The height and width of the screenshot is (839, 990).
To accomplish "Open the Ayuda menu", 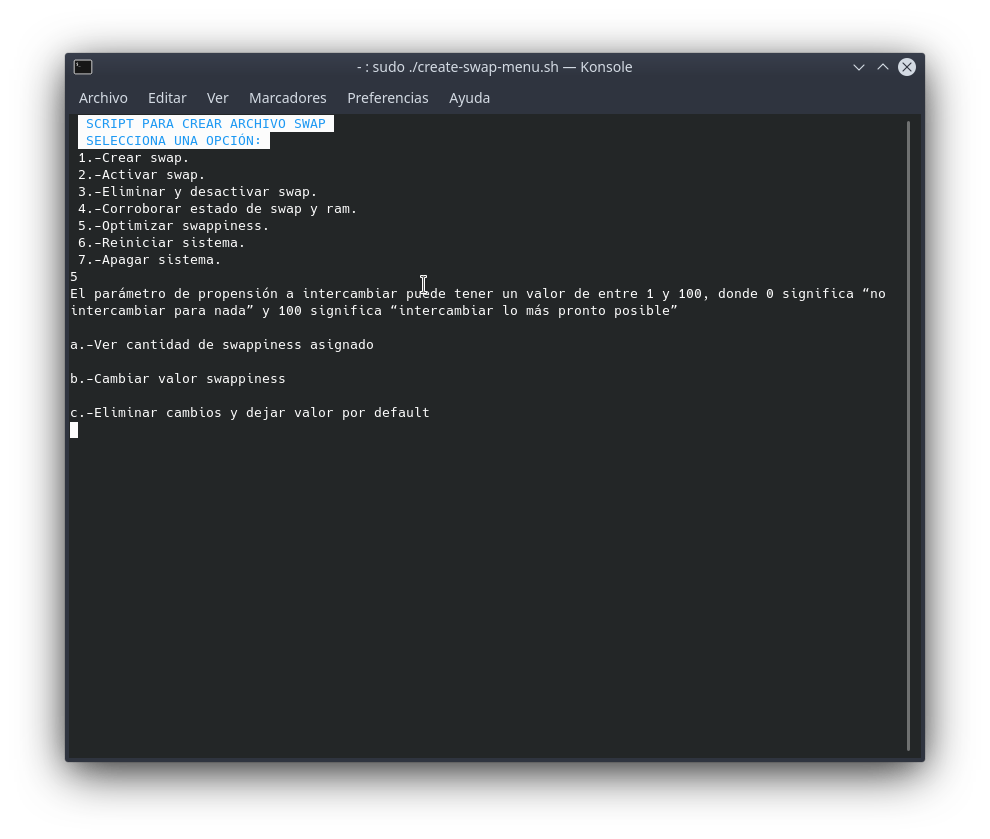I will pyautogui.click(x=469, y=98).
